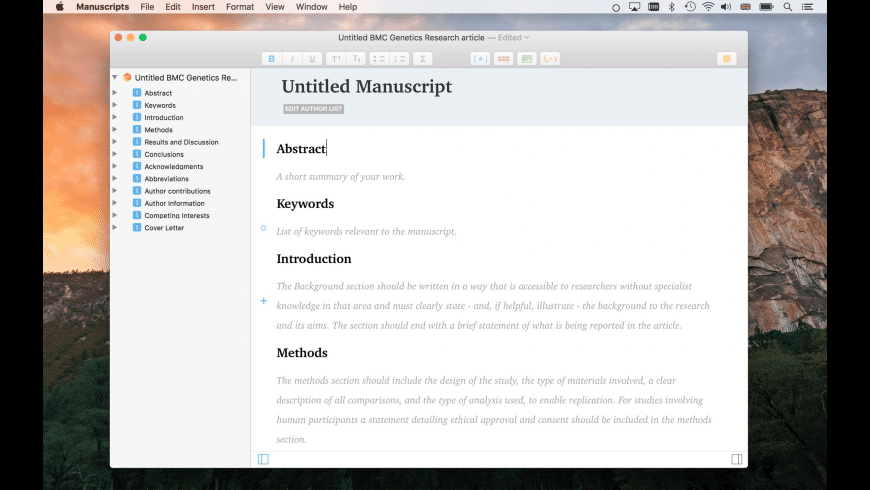Image resolution: width=870 pixels, height=490 pixels.
Task: Open Notification Center list icon
Action: (808, 7)
